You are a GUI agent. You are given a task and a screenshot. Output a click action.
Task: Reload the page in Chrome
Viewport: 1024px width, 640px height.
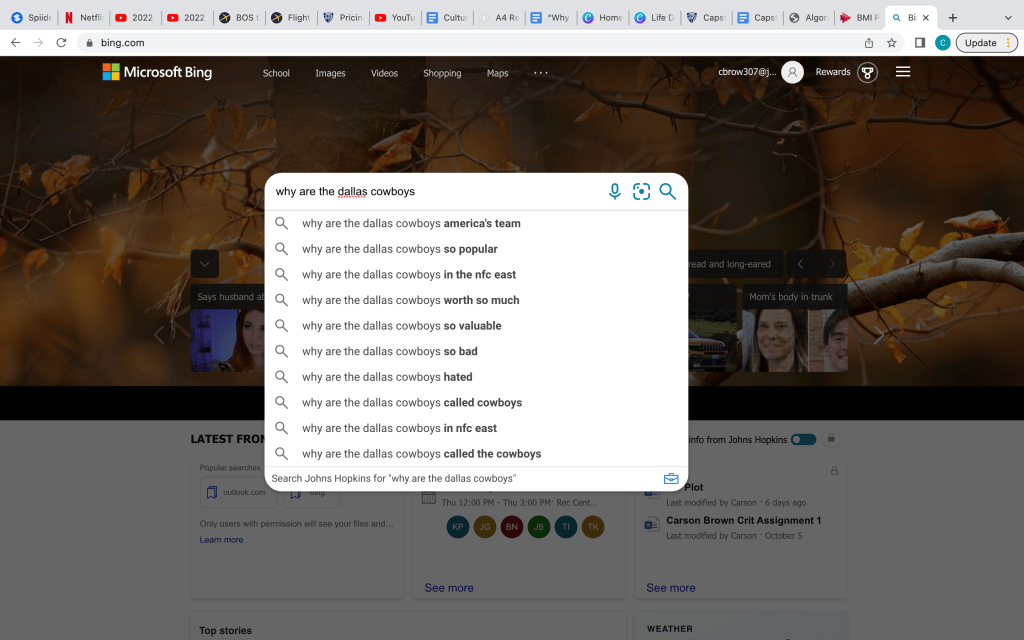point(62,43)
